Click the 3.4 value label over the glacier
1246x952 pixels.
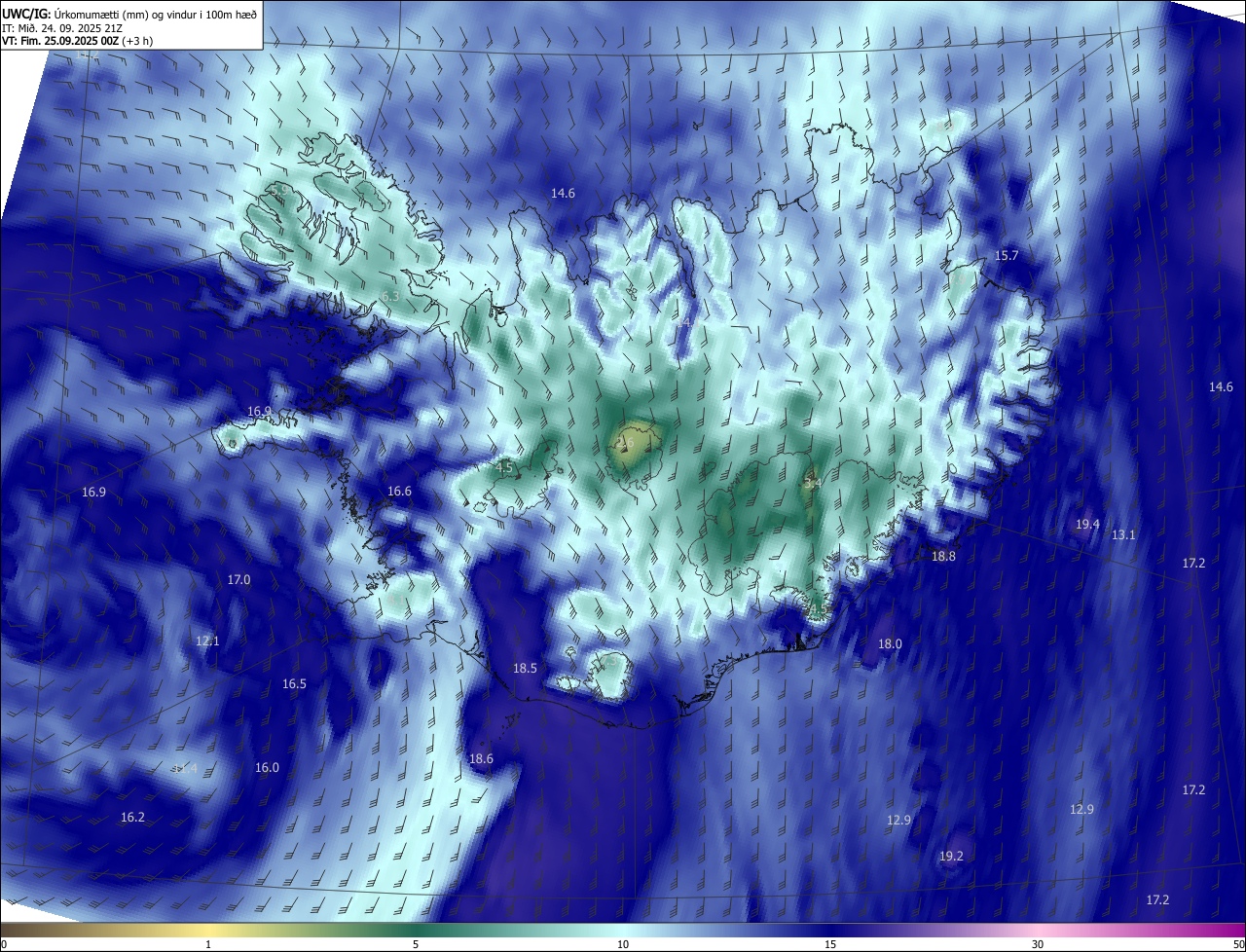(813, 482)
